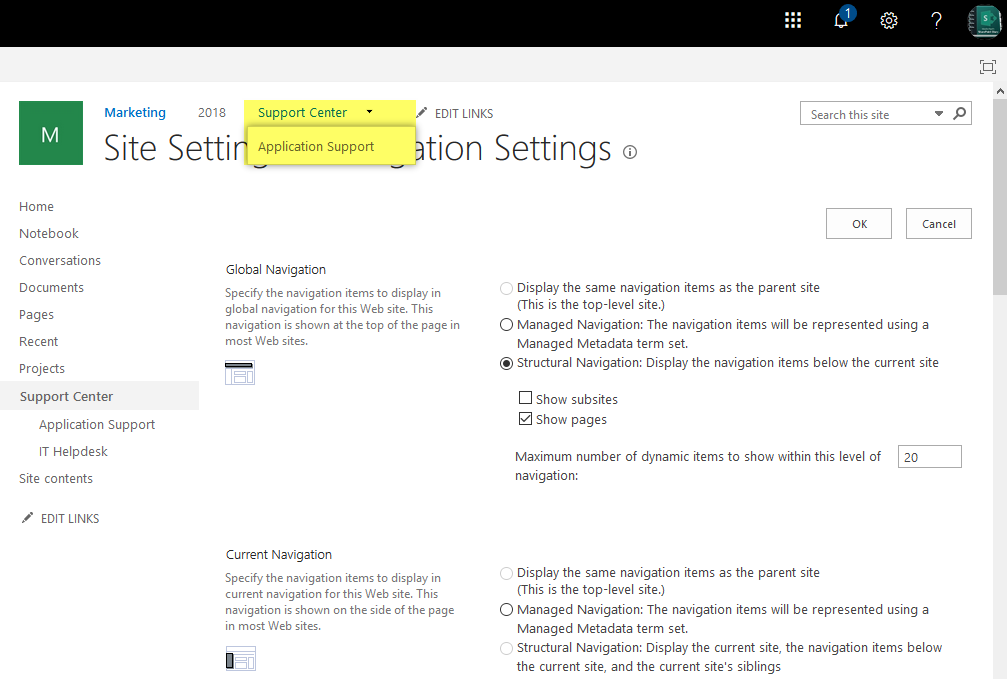Open the Notebook link in the sidebar
Screen dimensions: 1007x679
48,233
